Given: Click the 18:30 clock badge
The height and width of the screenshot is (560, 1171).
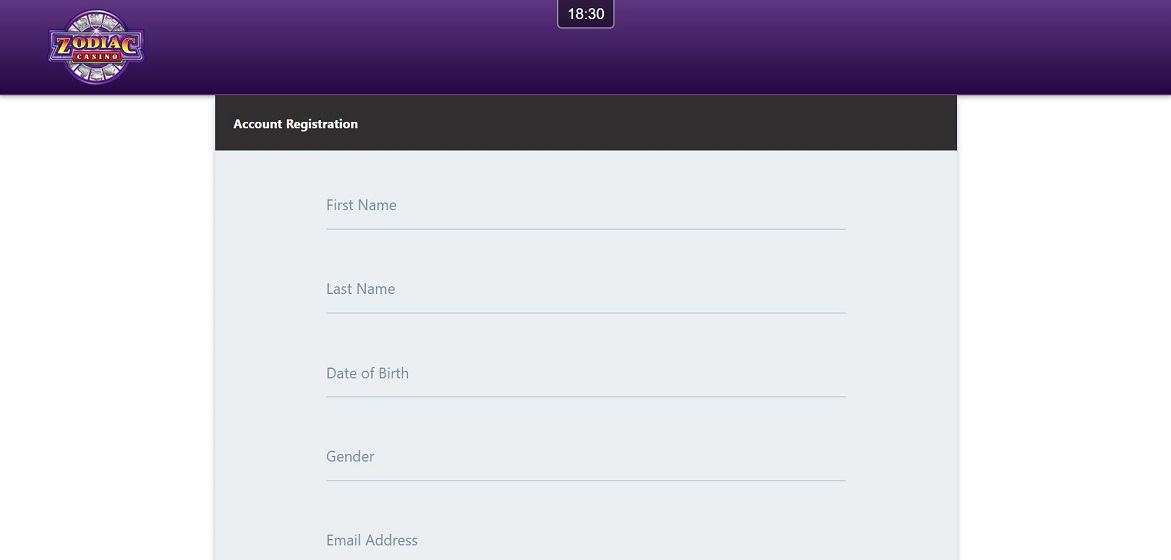Looking at the screenshot, I should pos(586,14).
